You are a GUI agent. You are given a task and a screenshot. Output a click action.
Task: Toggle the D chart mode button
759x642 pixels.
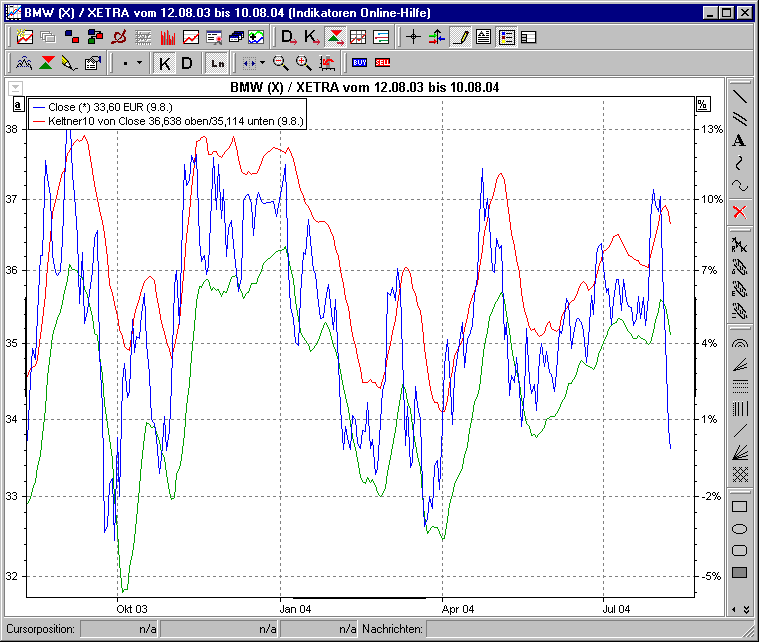pyautogui.click(x=186, y=63)
